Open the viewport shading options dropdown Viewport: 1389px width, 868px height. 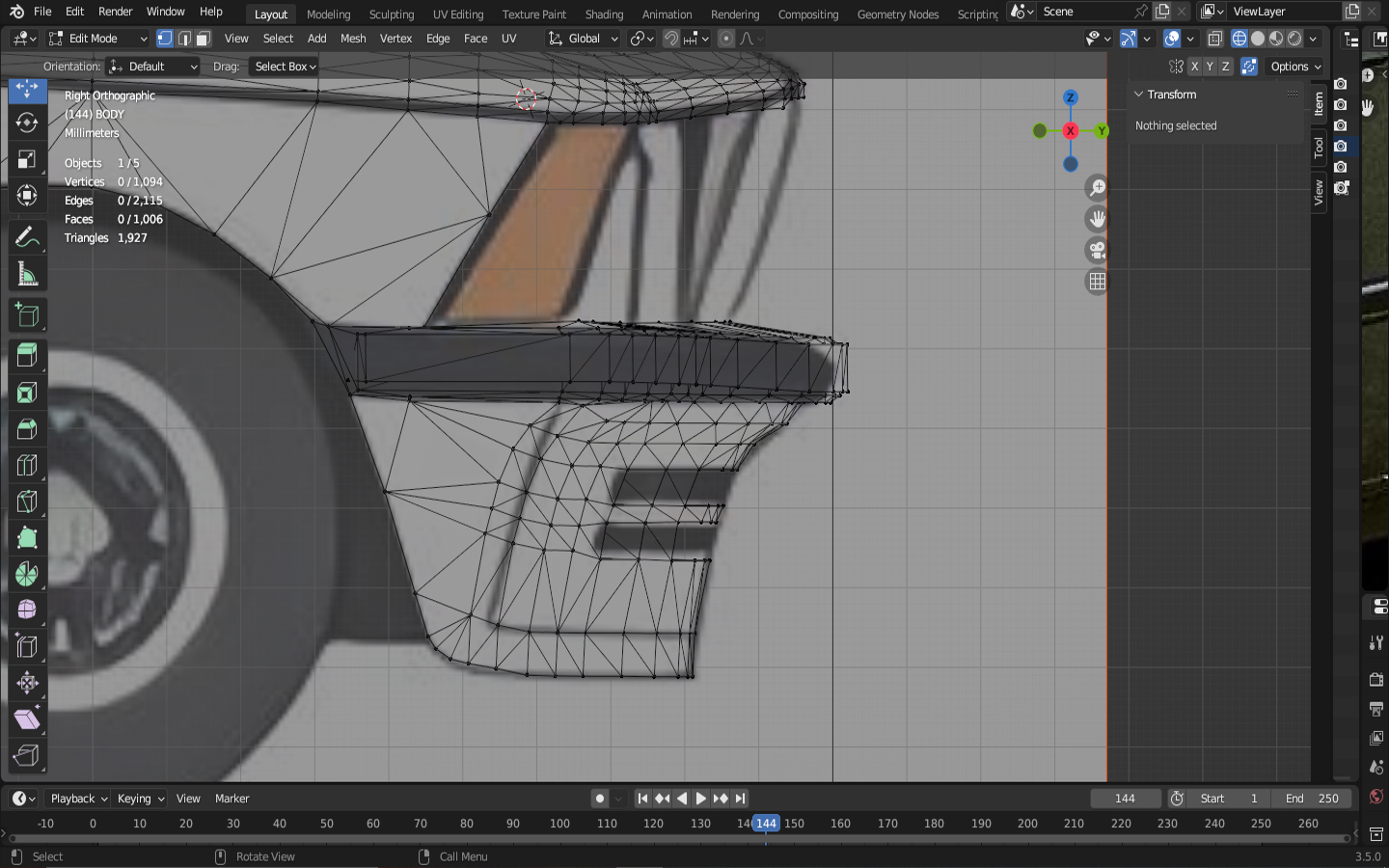click(x=1313, y=39)
